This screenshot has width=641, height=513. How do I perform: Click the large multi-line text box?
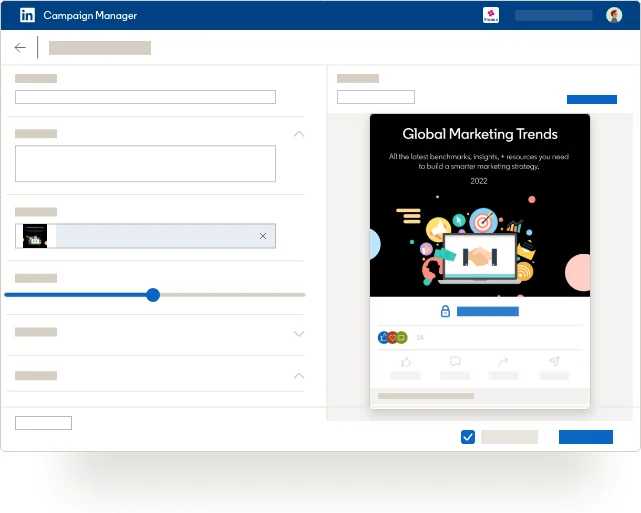click(x=146, y=164)
